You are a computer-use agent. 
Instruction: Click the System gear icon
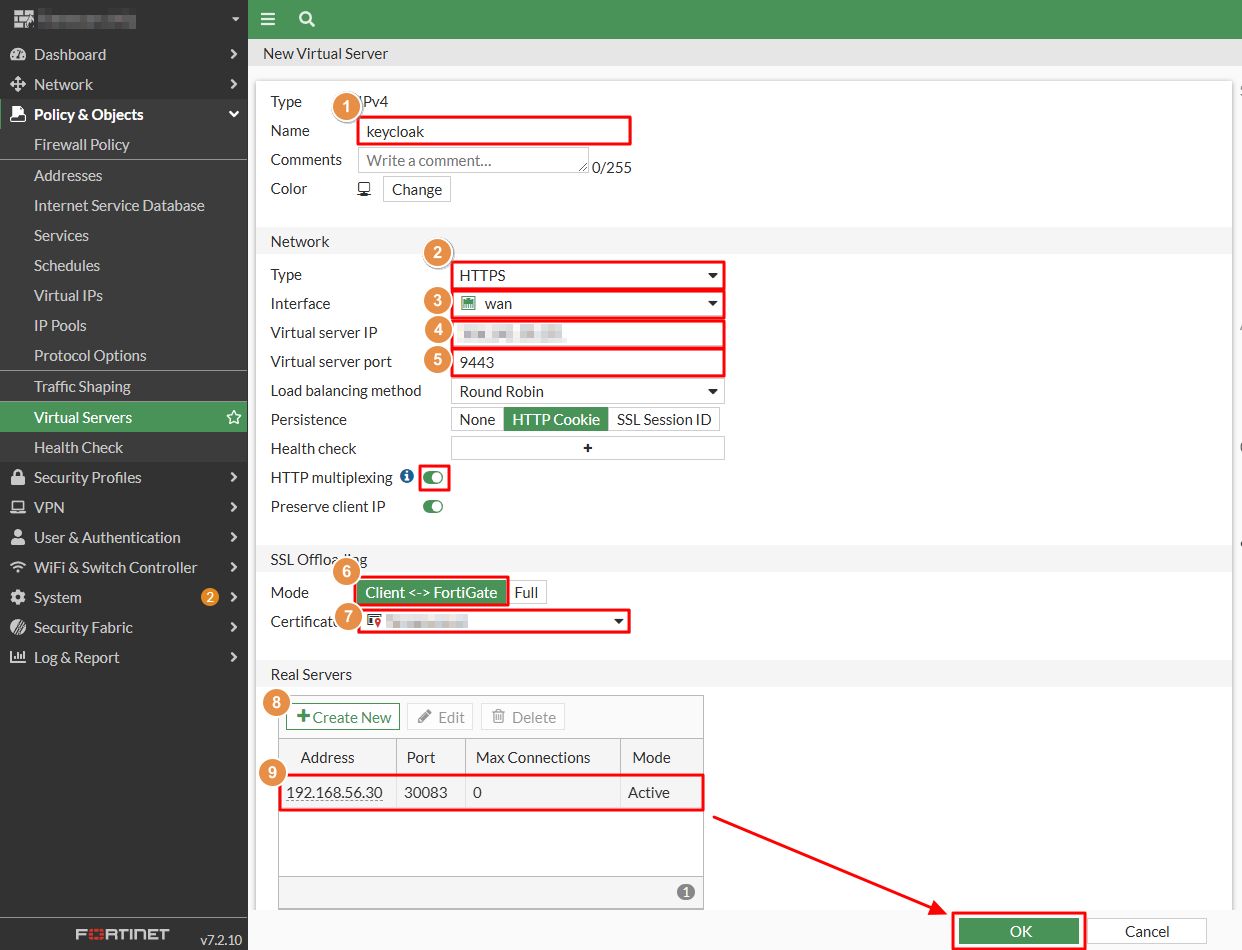click(17, 597)
